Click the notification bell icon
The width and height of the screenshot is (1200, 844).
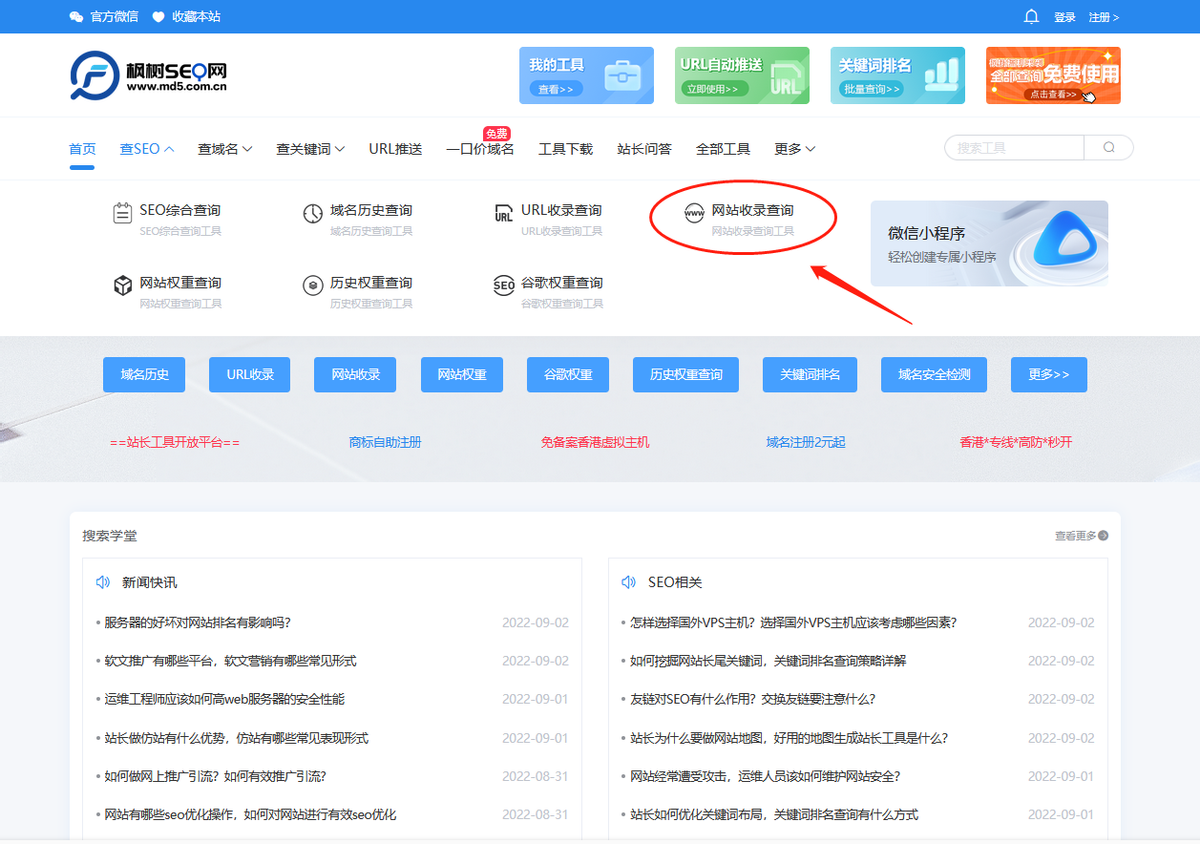tap(1032, 17)
